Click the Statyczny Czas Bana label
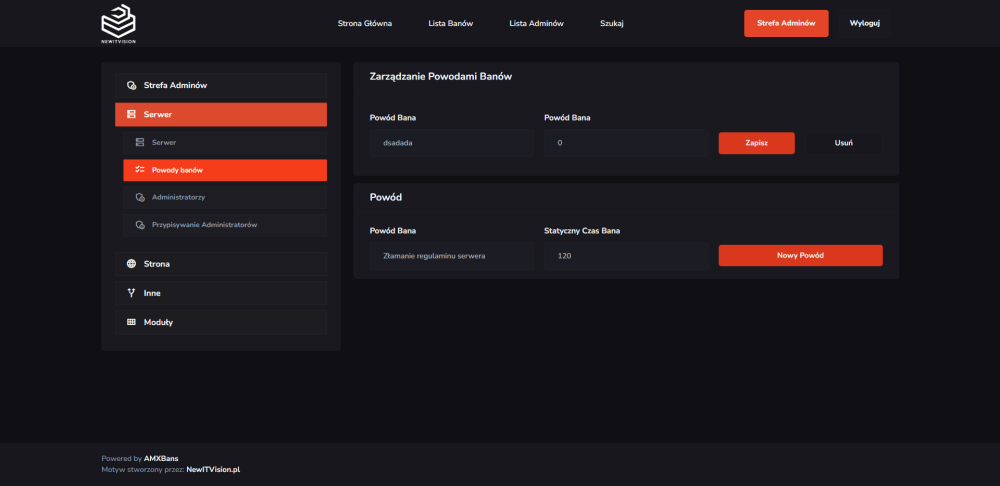1000x486 pixels. point(582,231)
